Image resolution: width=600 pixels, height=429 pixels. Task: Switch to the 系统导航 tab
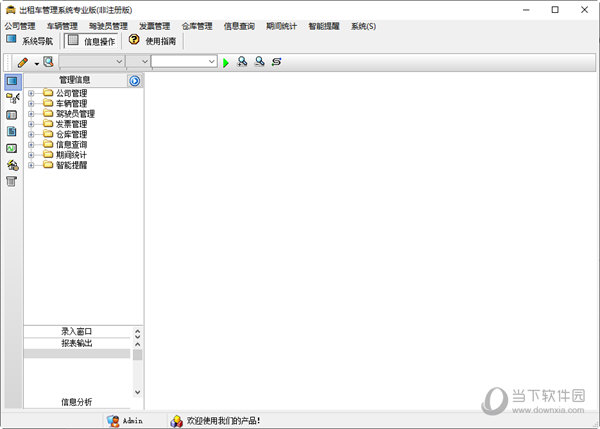click(30, 41)
